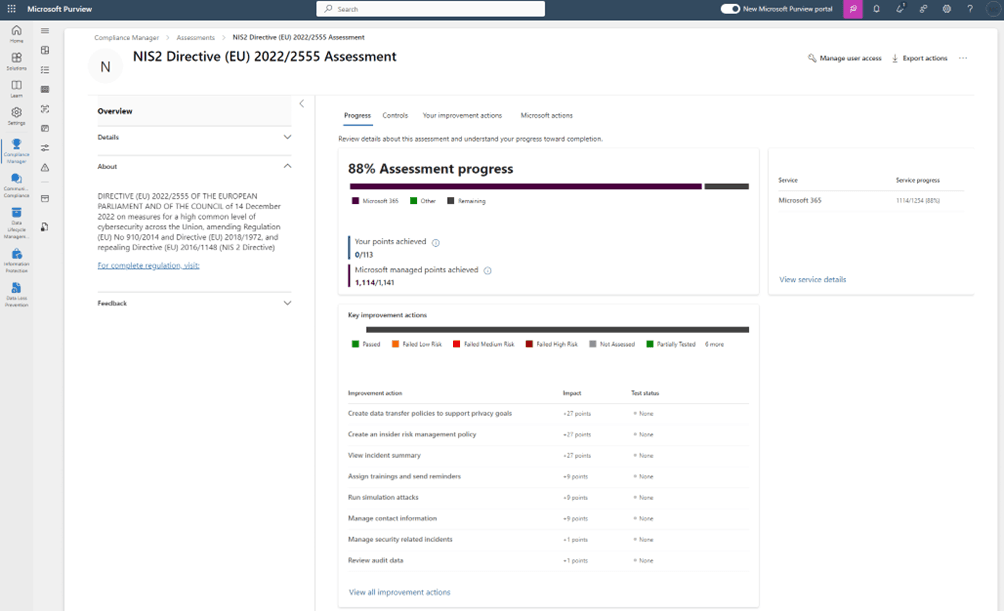Show 6 more legend items
Image resolution: width=1004 pixels, height=611 pixels.
click(x=715, y=345)
